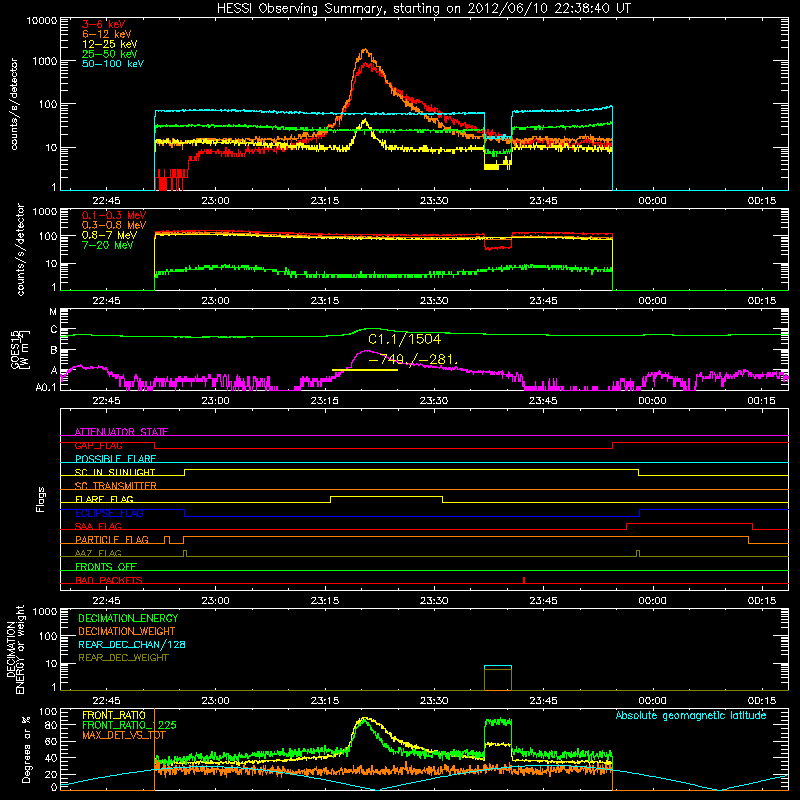Select the REAR_DEC_WEIGHT legend label
This screenshot has width=800, height=800.
pos(123,658)
